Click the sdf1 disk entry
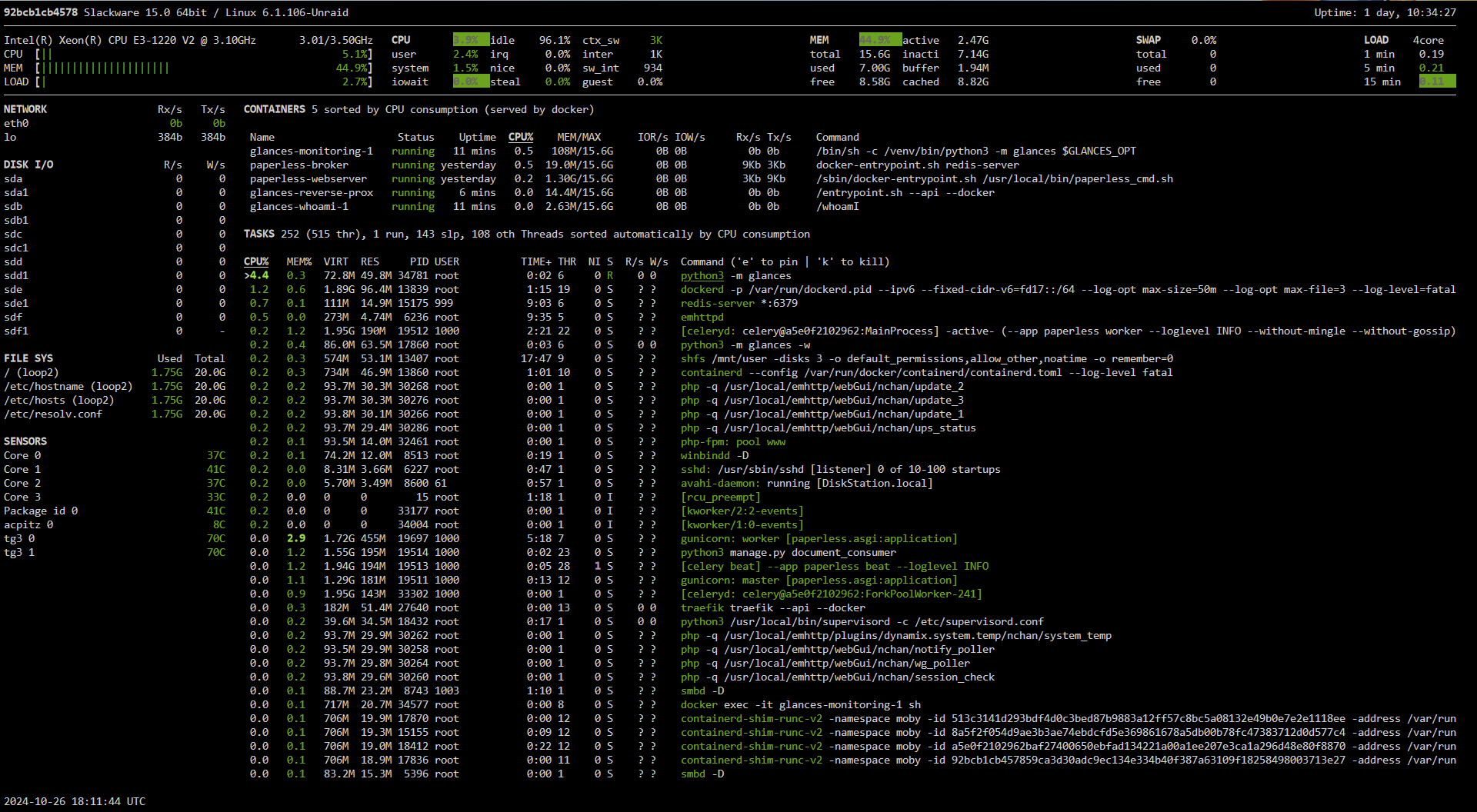 click(x=16, y=331)
